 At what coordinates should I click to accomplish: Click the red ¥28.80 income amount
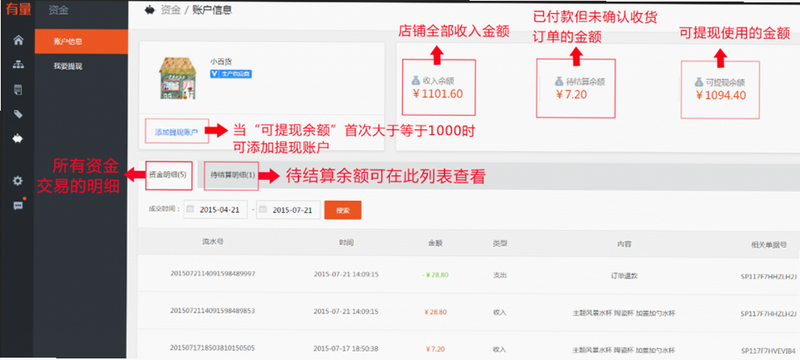tap(435, 312)
